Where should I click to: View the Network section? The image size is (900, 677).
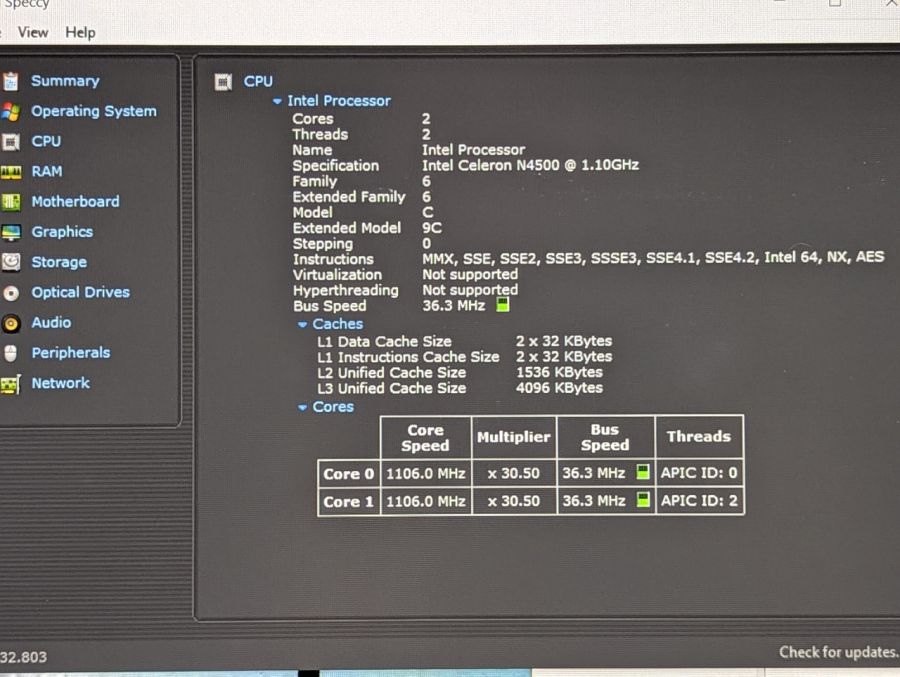point(60,383)
